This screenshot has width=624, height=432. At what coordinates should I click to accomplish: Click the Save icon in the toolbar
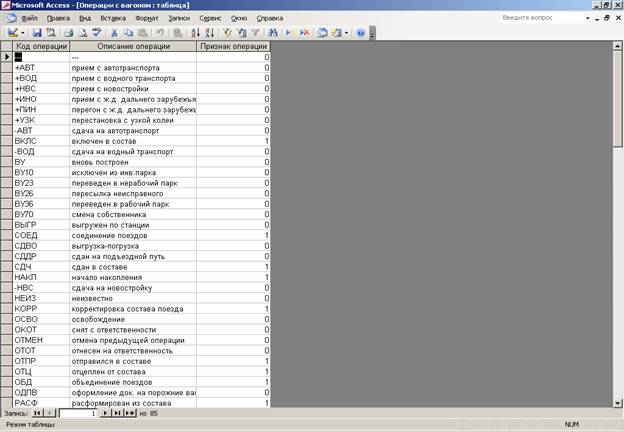[x=38, y=33]
